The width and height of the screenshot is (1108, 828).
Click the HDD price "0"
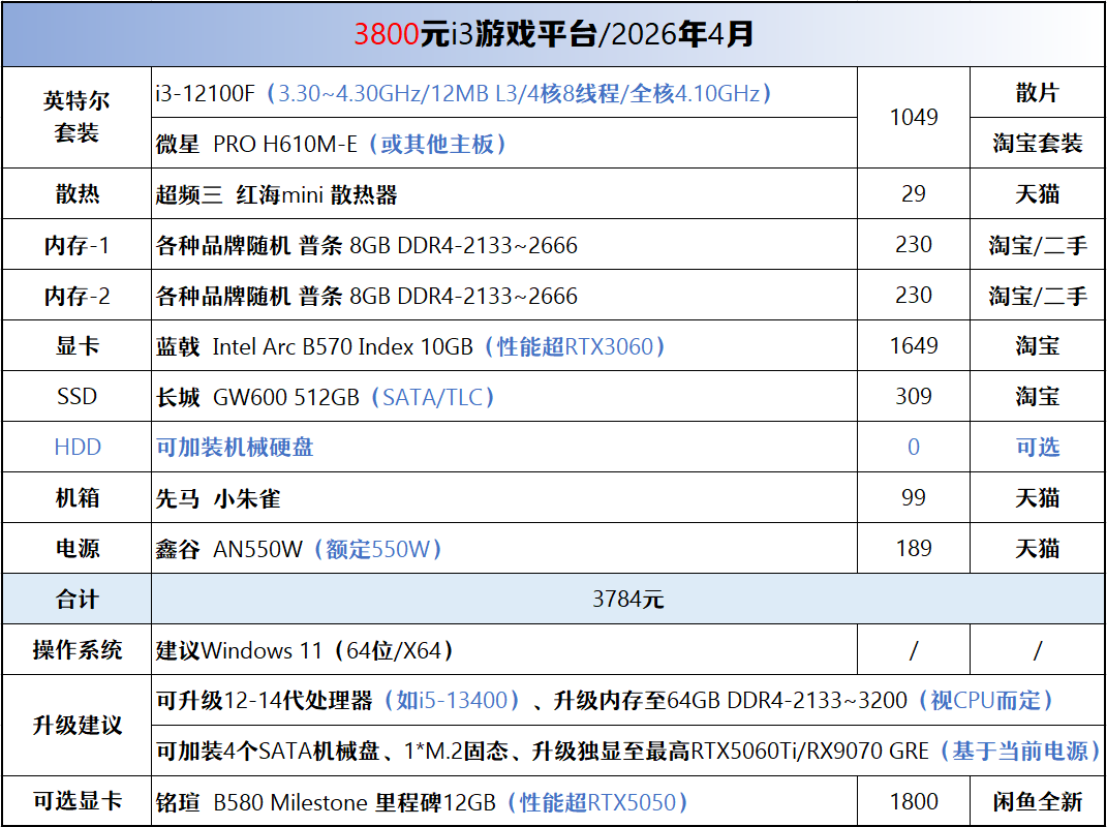click(x=914, y=447)
